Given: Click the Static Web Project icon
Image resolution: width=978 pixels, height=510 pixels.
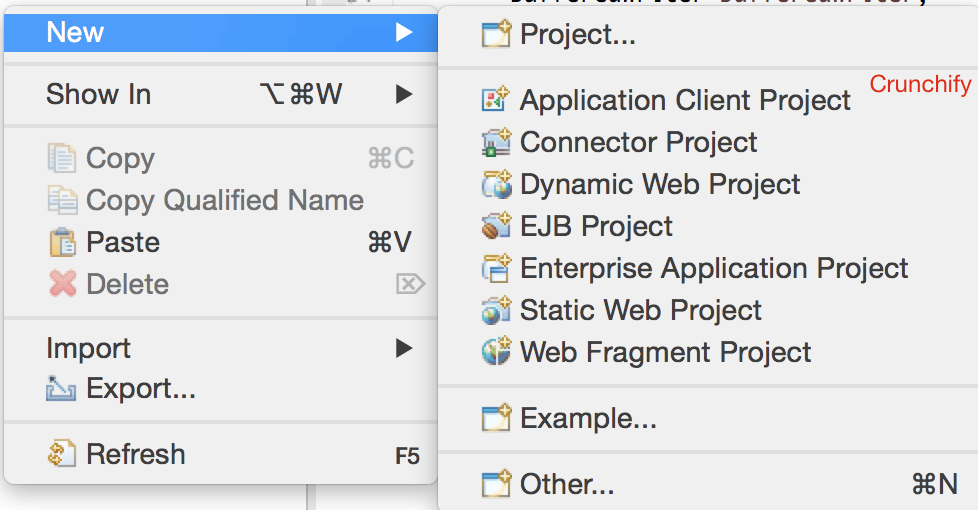Looking at the screenshot, I should (x=496, y=310).
